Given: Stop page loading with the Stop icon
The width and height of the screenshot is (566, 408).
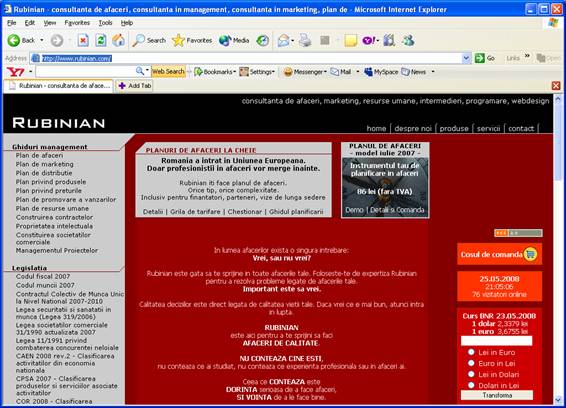Looking at the screenshot, I should 83,40.
